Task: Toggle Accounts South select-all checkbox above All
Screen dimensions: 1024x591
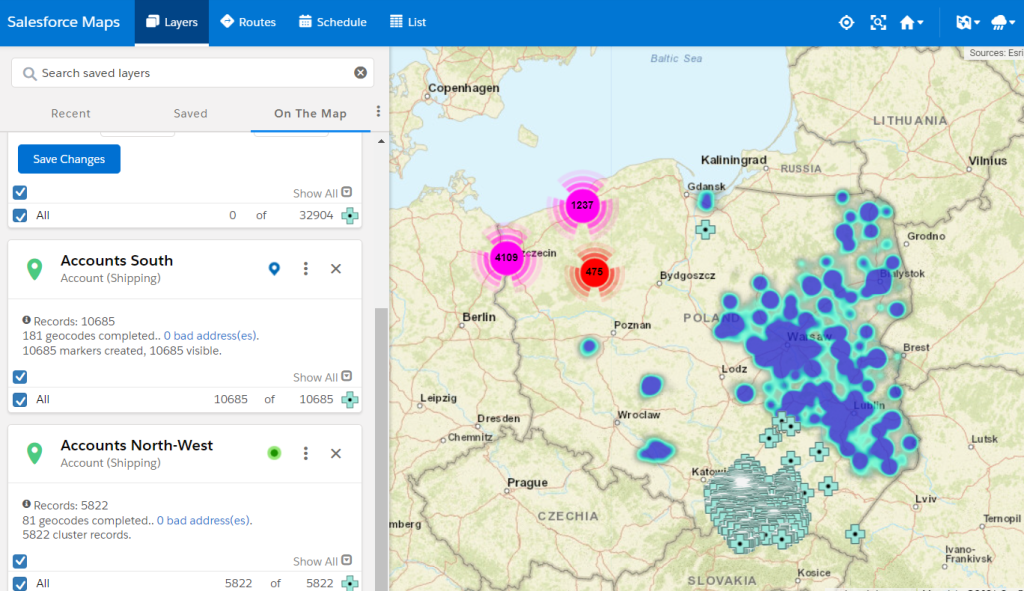Action: pyautogui.click(x=20, y=377)
